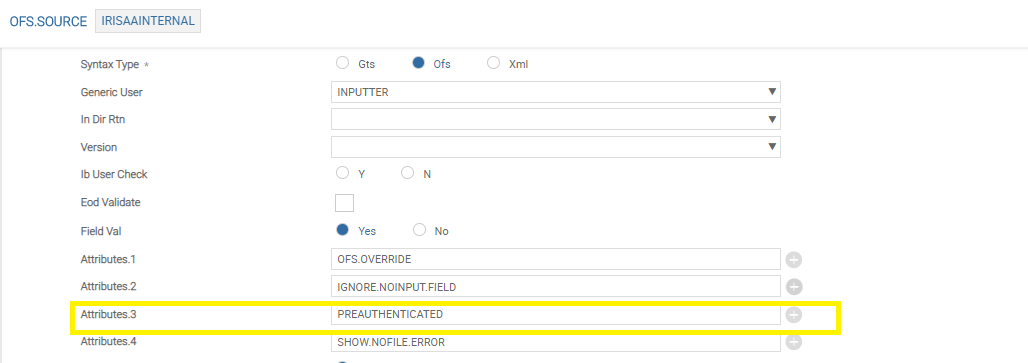Focus the IGNORE.NOINPUT.FIELD text box
The image size is (1028, 363).
coord(556,287)
